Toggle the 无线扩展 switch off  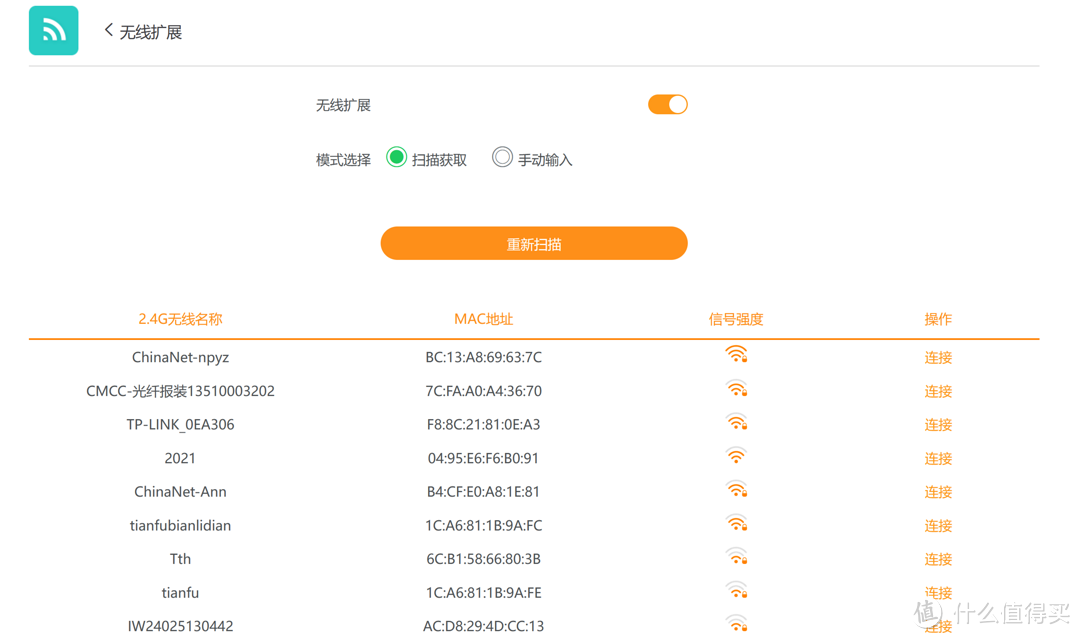coord(667,105)
